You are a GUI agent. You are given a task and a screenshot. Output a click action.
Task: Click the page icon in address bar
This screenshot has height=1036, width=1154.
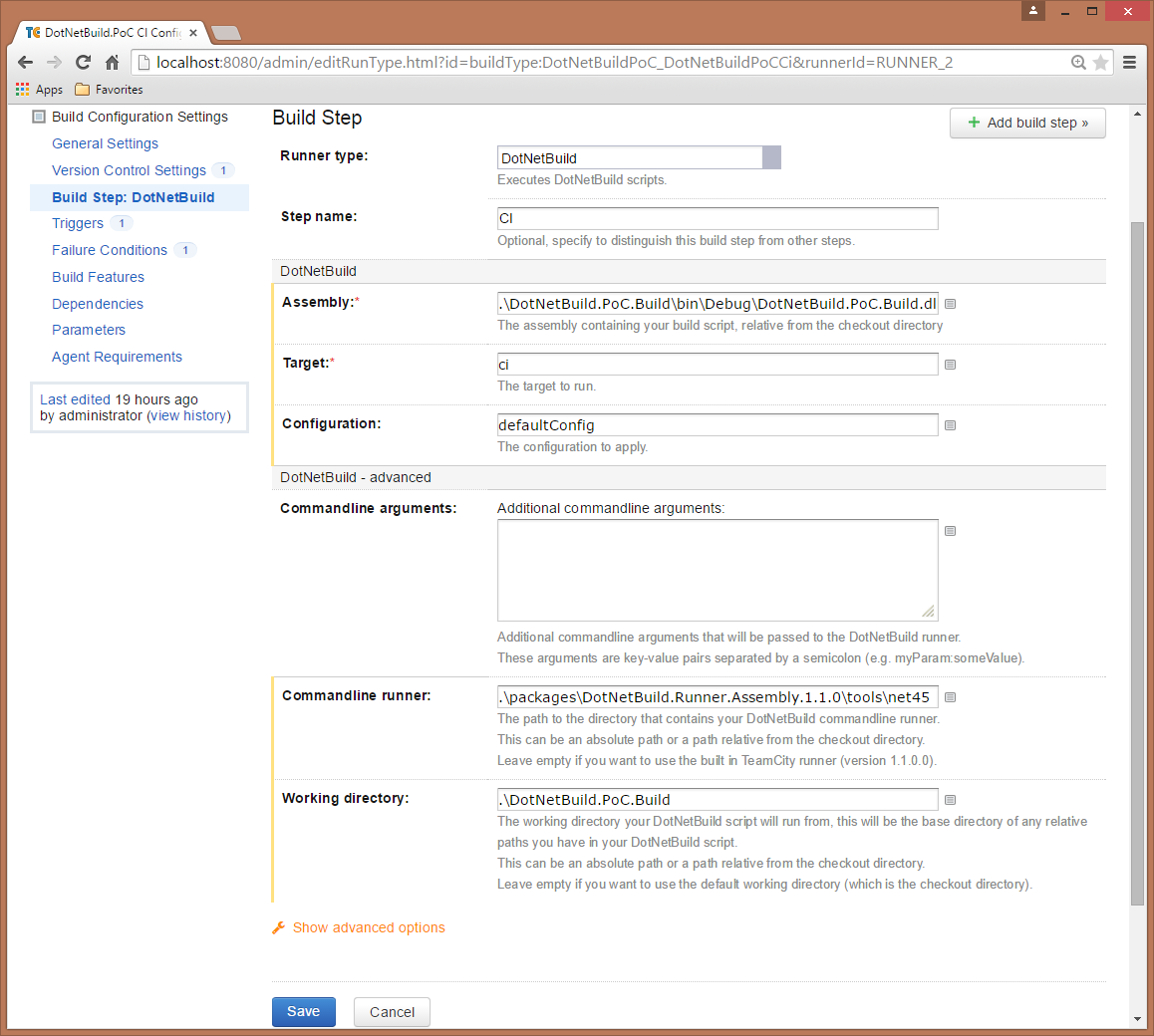[x=144, y=63]
